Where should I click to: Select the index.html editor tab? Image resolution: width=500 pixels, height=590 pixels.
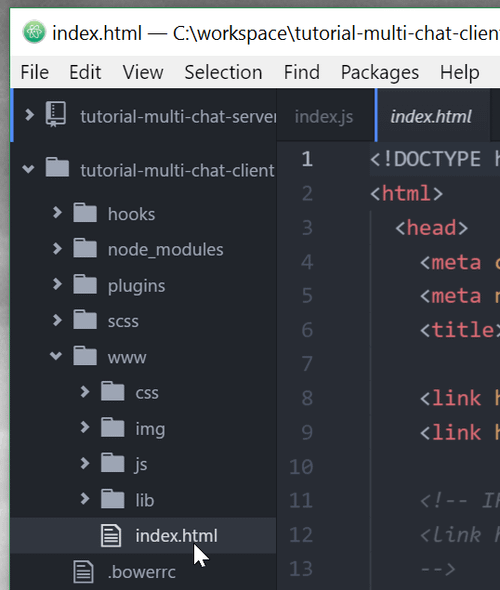[432, 117]
